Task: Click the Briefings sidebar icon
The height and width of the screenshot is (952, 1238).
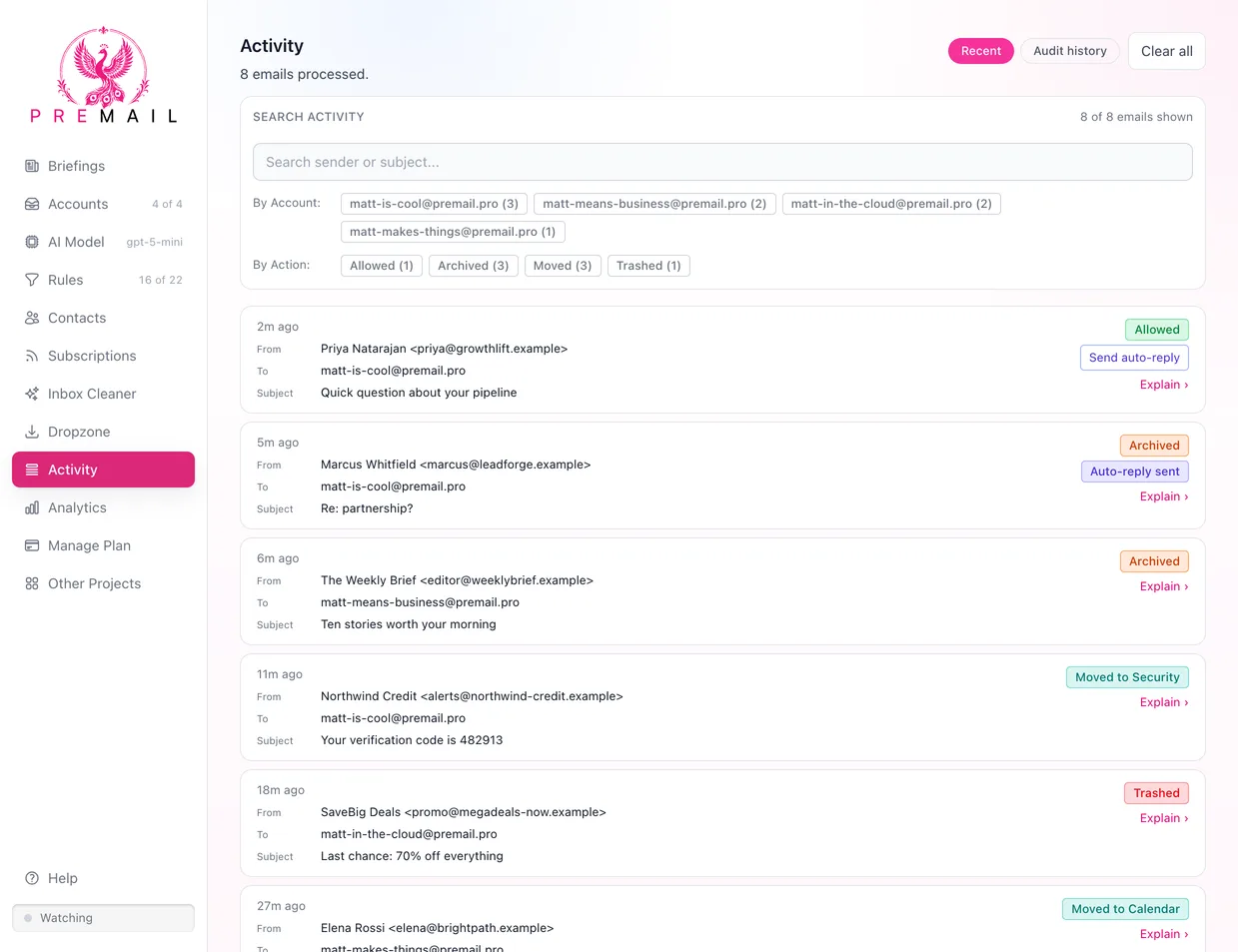Action: coord(32,166)
